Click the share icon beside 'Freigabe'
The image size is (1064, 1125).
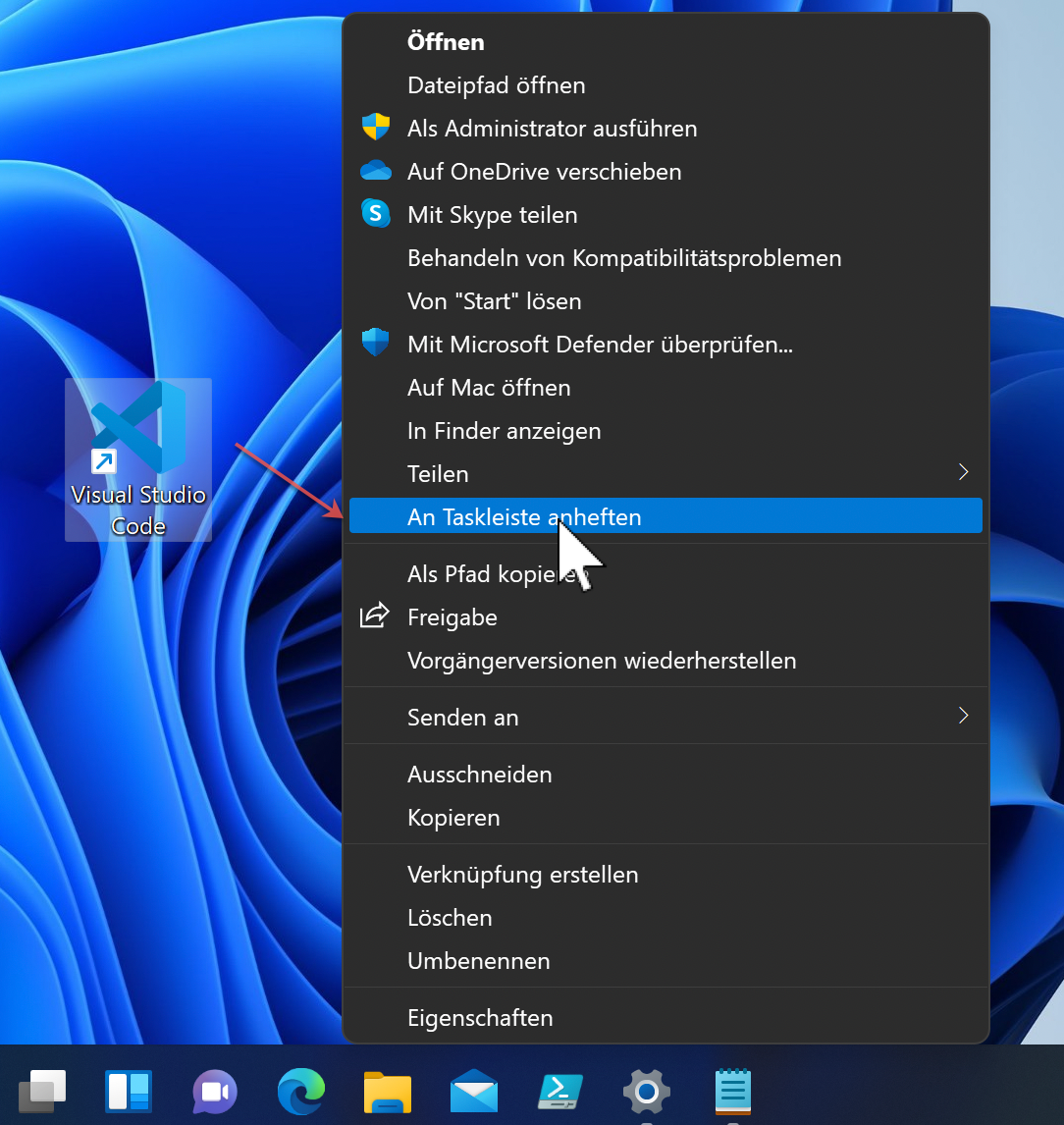[374, 615]
